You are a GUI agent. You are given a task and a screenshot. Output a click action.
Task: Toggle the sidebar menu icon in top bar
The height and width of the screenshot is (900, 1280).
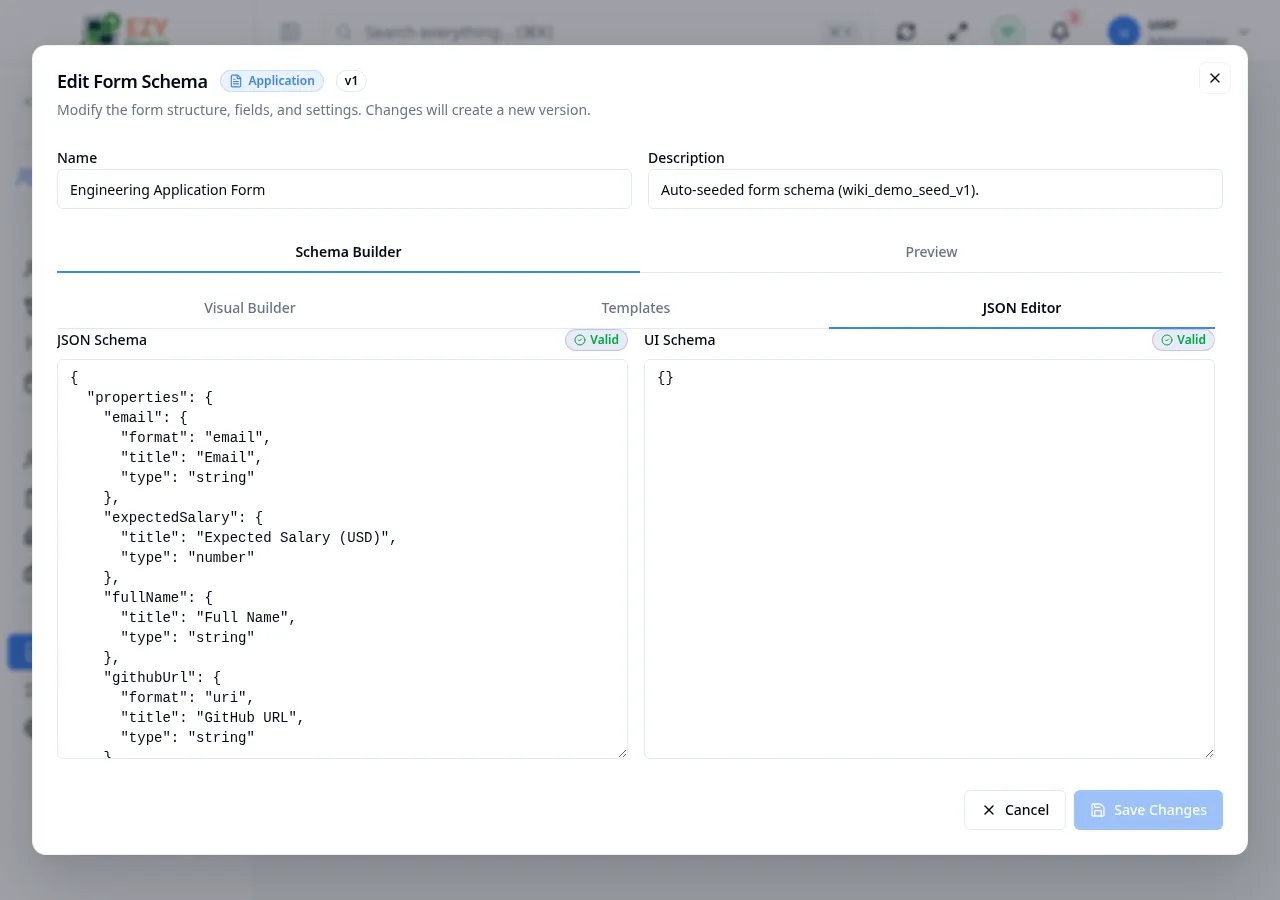290,32
